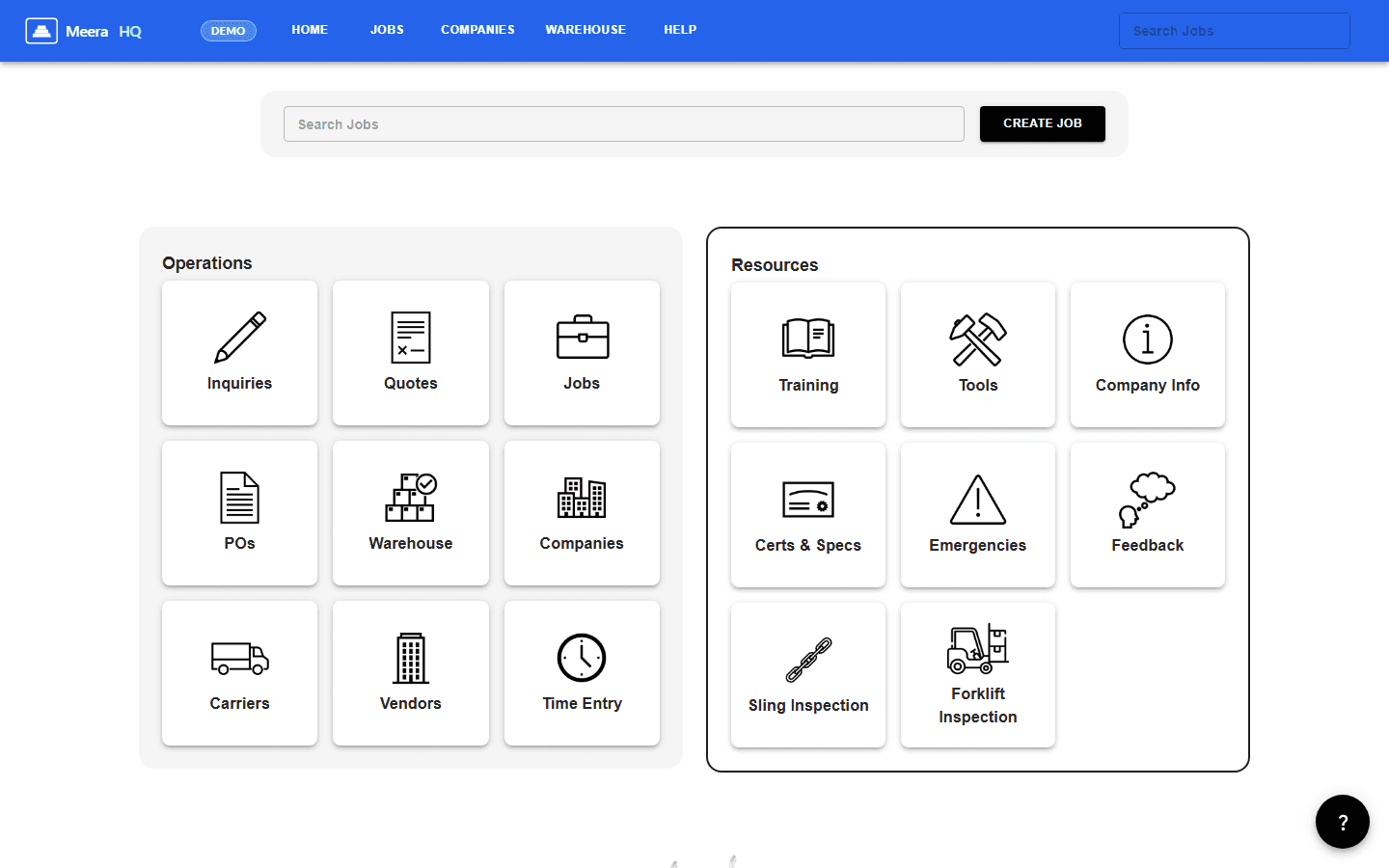Image resolution: width=1389 pixels, height=868 pixels.
Task: Open the Training book icon
Action: click(808, 339)
